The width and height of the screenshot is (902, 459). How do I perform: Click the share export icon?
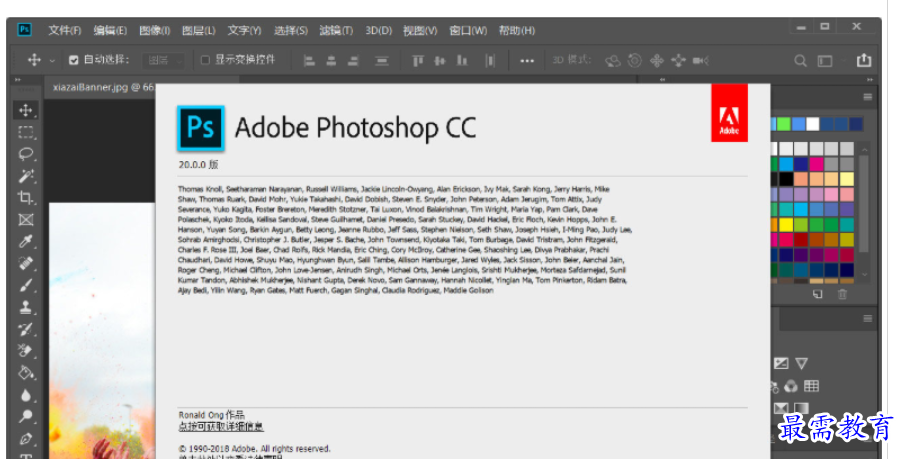864,60
